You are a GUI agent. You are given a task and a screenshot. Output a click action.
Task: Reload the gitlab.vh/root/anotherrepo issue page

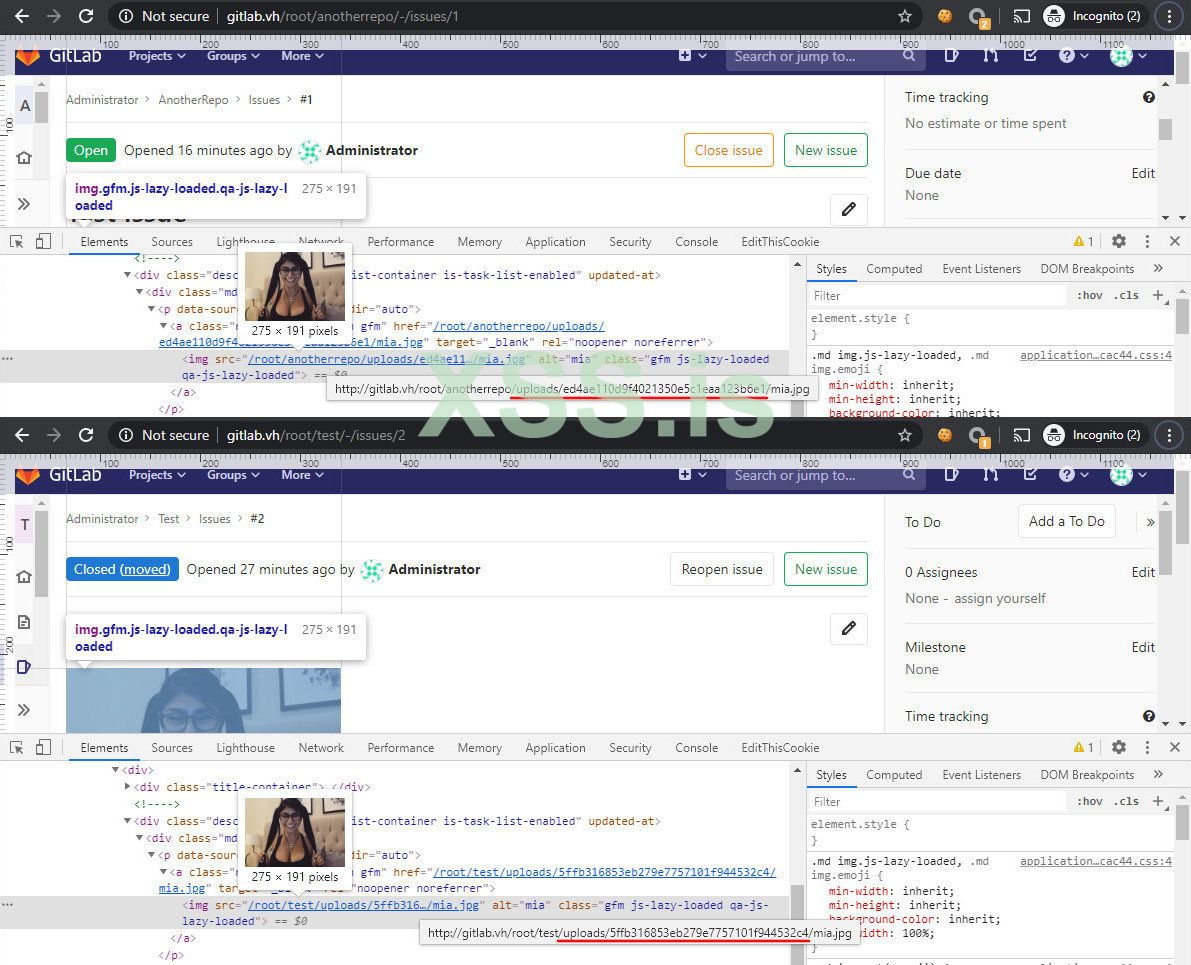(x=86, y=16)
